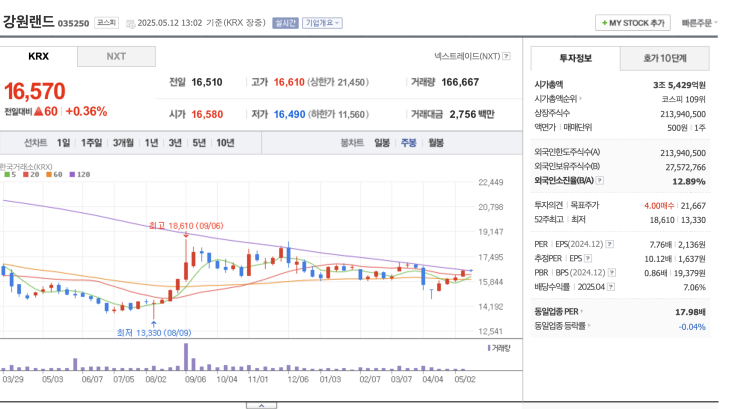The width and height of the screenshot is (743, 409).
Task: Collapse the chart panel using bottom arrow
Action: click(261, 406)
